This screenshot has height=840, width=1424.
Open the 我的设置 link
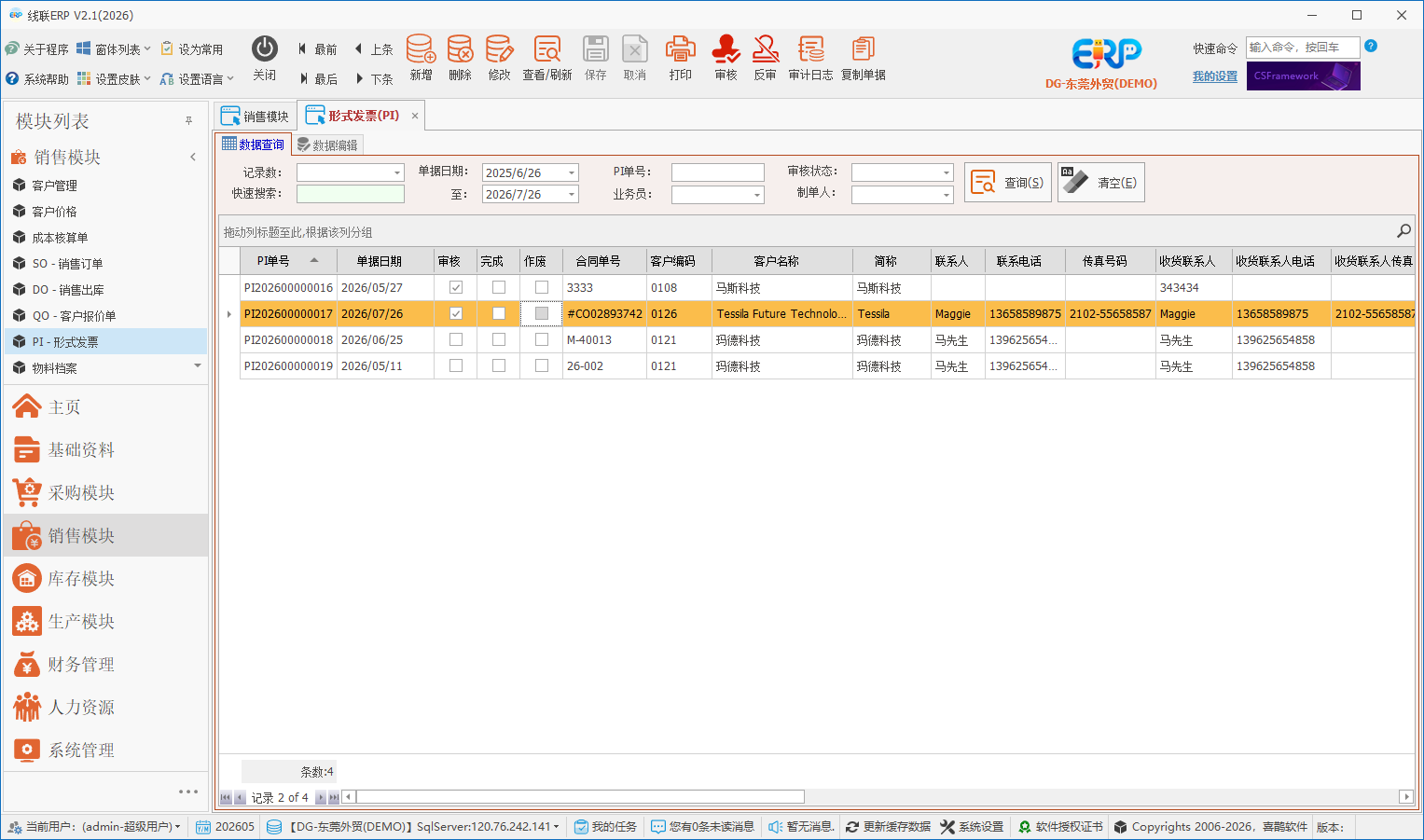pyautogui.click(x=1215, y=76)
